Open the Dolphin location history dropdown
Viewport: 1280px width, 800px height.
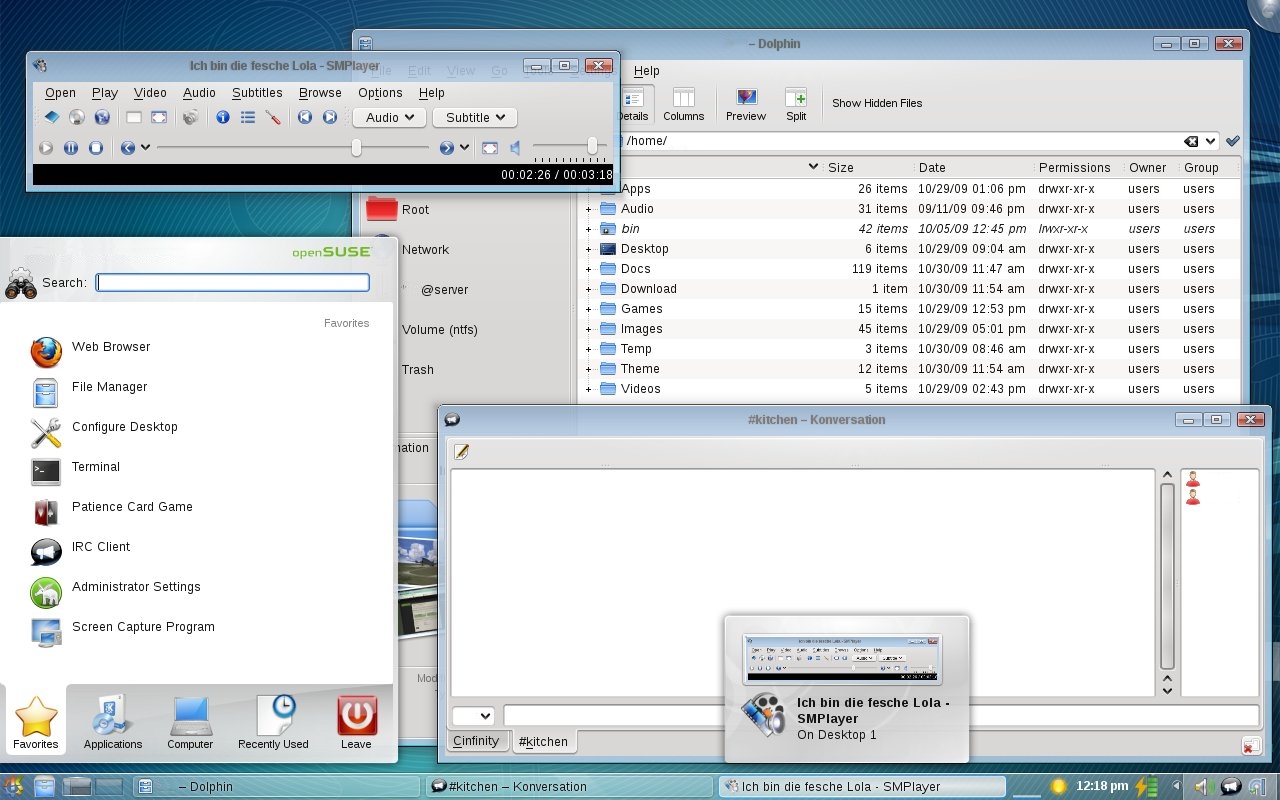pyautogui.click(x=1211, y=141)
